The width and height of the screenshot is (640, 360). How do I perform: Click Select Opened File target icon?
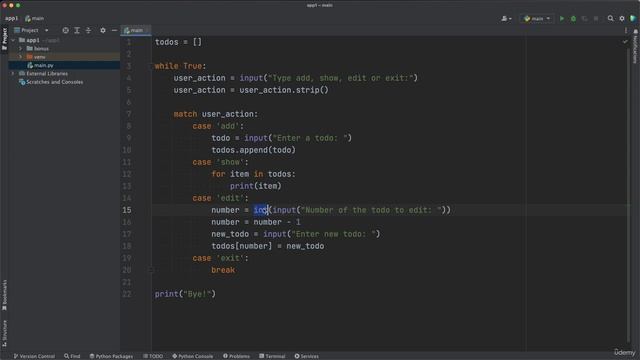(x=65, y=30)
